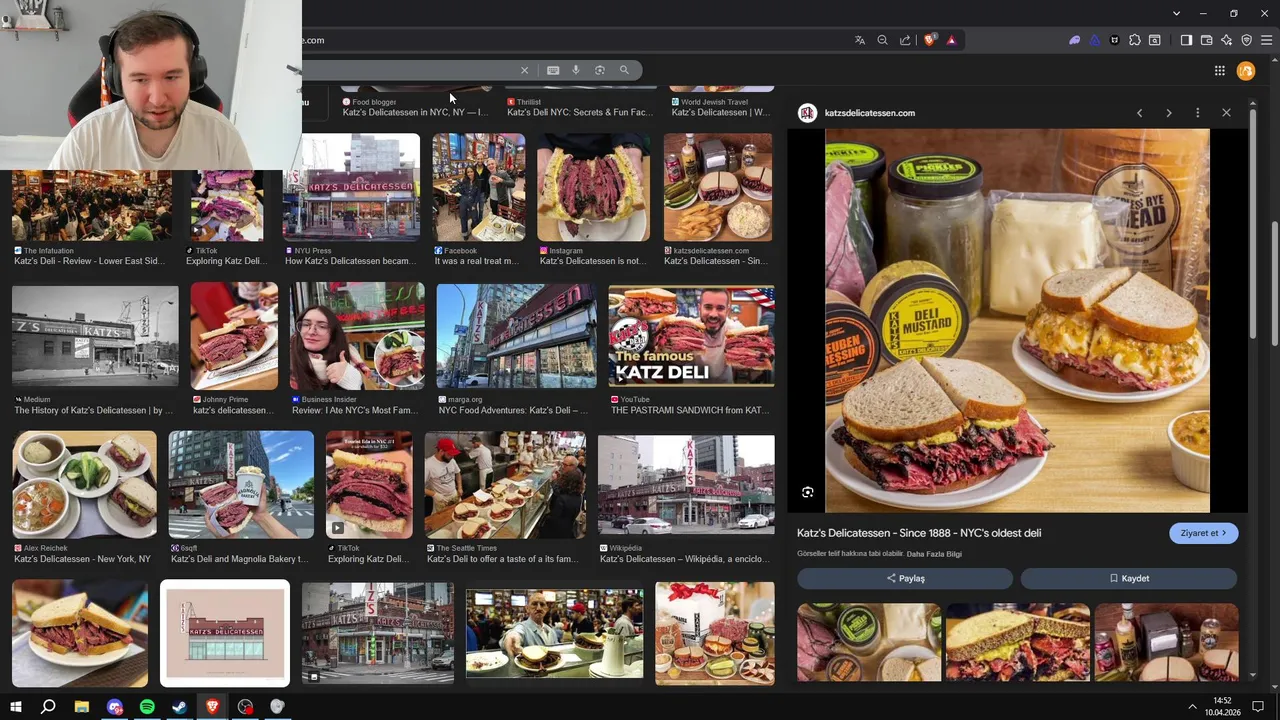1280x720 pixels.
Task: Start voice search with microphone icon
Action: coord(576,70)
